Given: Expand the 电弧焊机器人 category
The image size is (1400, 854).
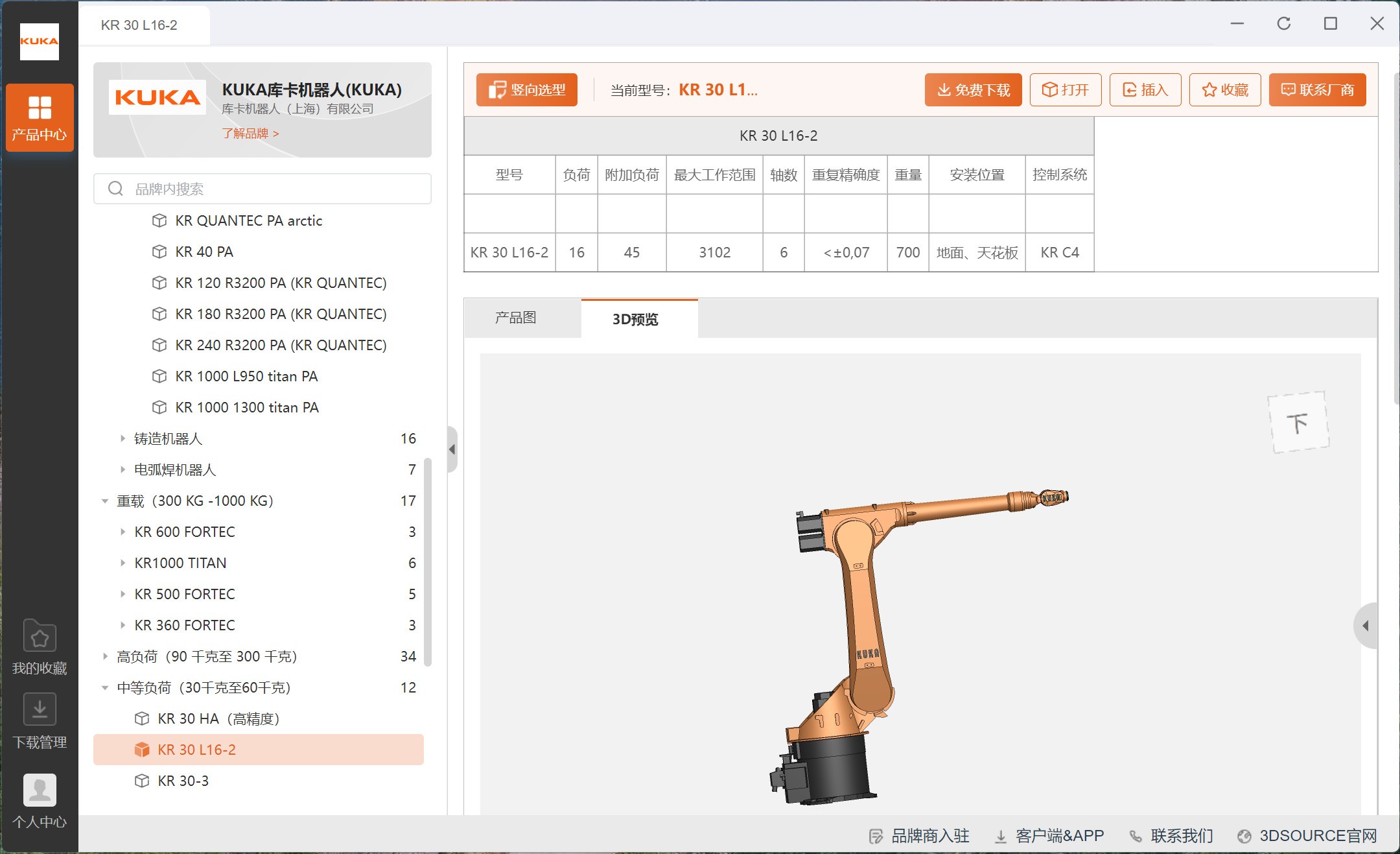Looking at the screenshot, I should click(122, 469).
